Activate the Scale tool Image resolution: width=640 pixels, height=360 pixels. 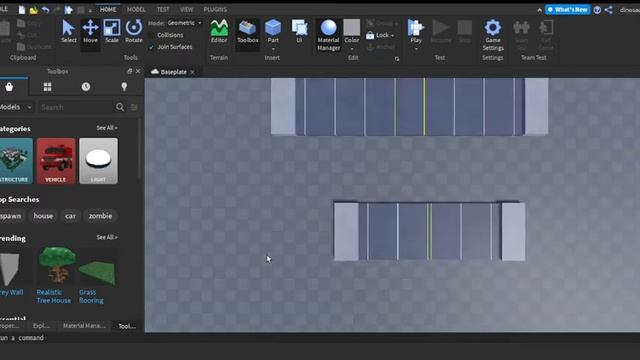112,31
